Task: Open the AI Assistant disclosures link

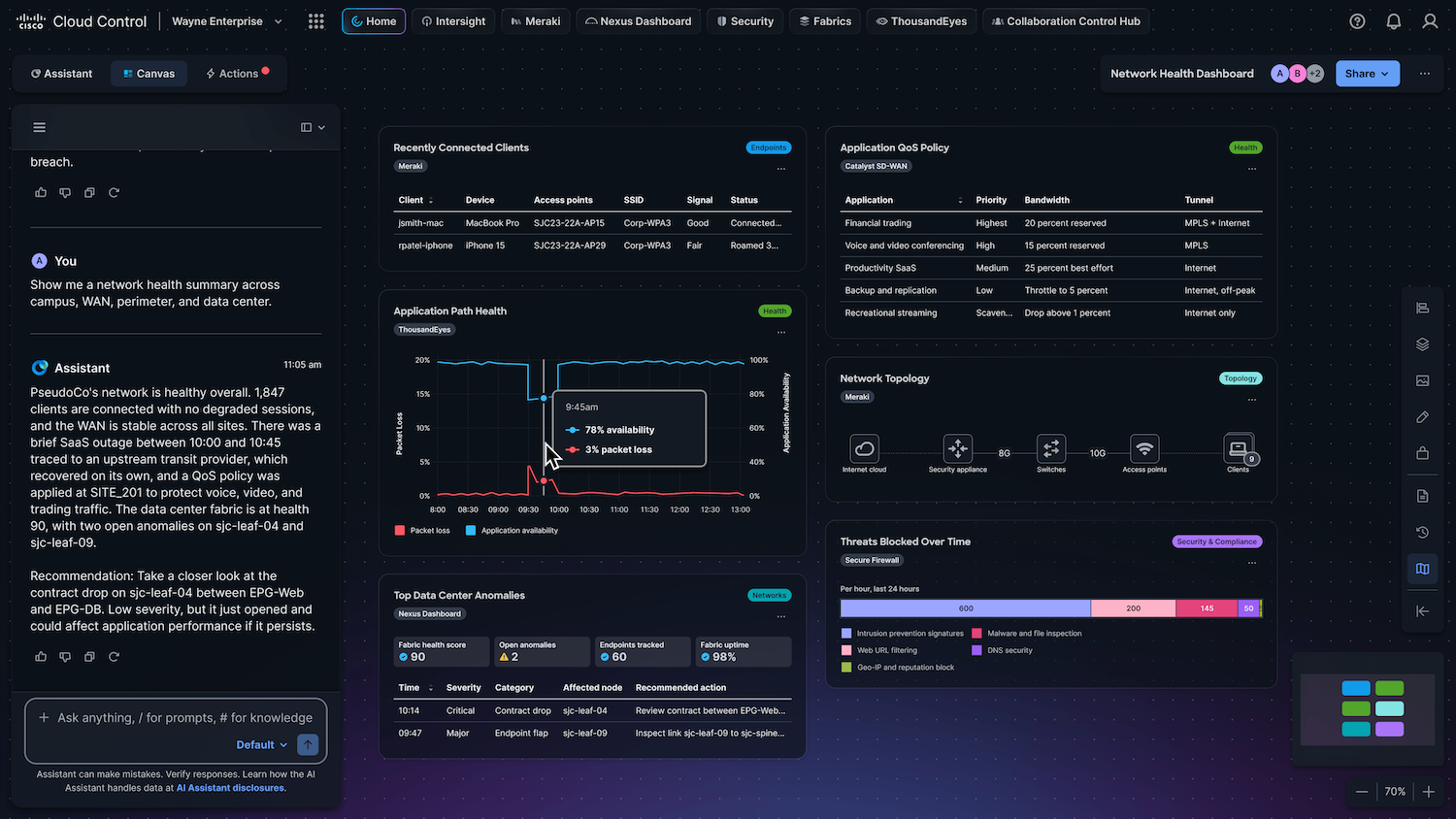Action: [x=231, y=788]
